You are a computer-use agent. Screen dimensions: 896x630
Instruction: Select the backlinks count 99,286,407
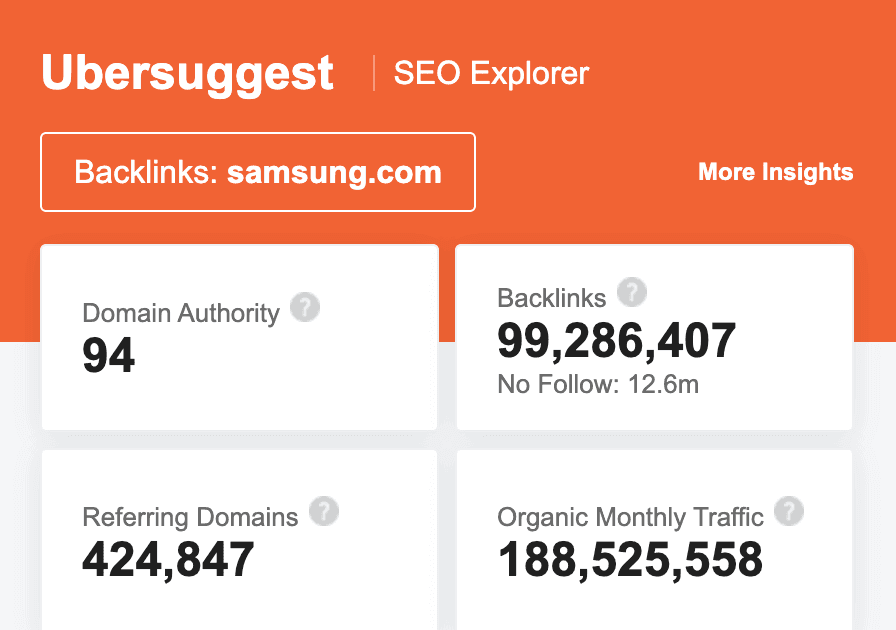coord(617,341)
